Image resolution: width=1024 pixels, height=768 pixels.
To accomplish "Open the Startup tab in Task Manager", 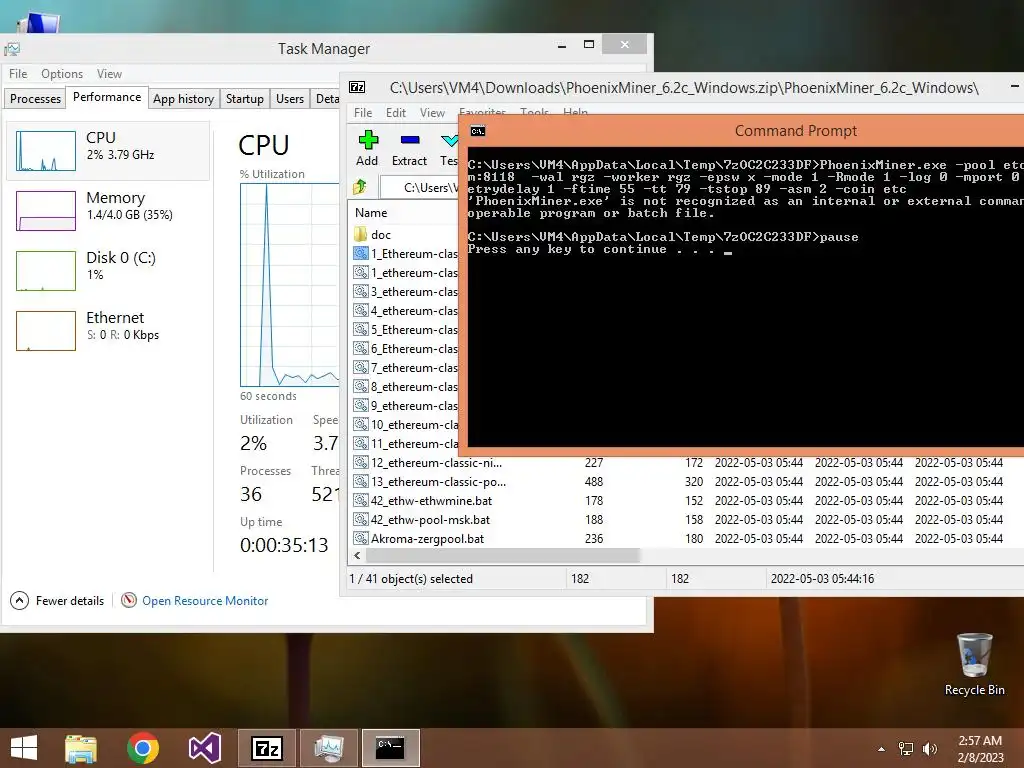I will 245,99.
